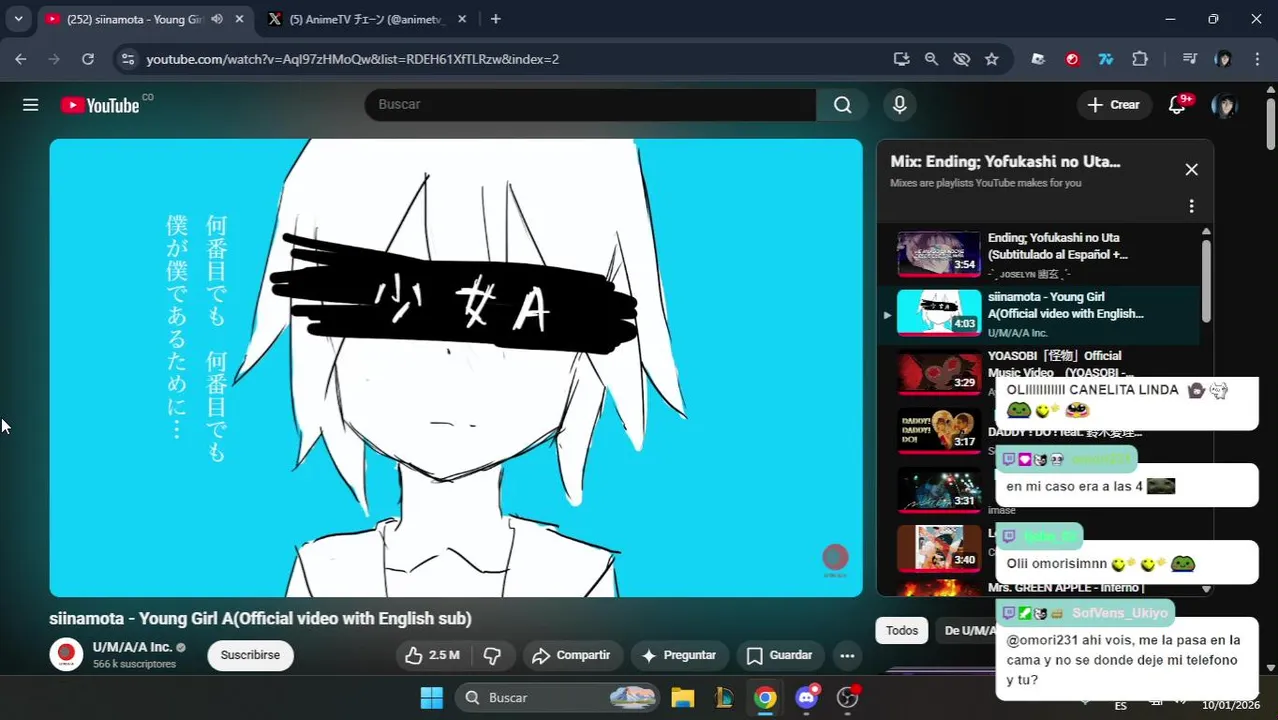Open Chrome profile avatar
1278x720 pixels.
pos(1223,59)
